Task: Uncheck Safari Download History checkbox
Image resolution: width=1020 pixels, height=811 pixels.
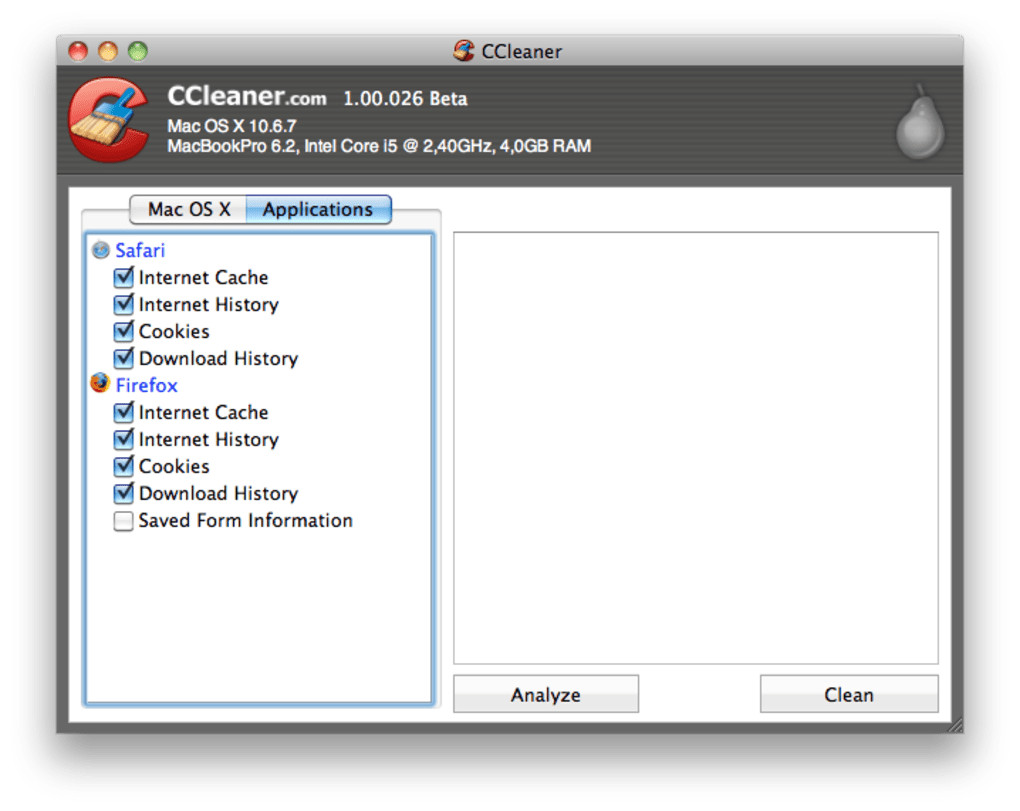Action: [123, 358]
